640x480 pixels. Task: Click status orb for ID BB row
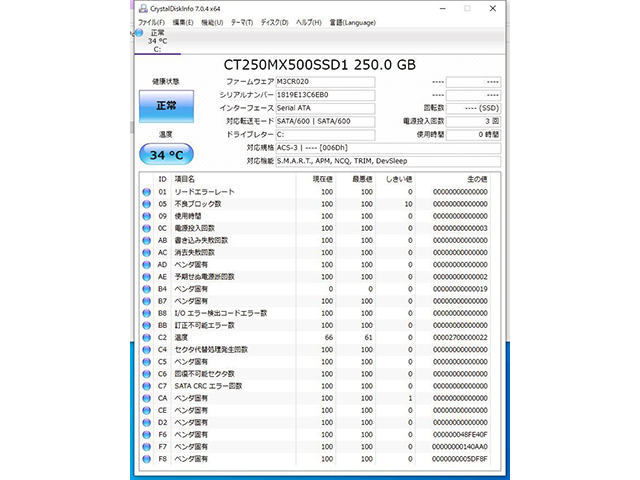pyautogui.click(x=147, y=325)
